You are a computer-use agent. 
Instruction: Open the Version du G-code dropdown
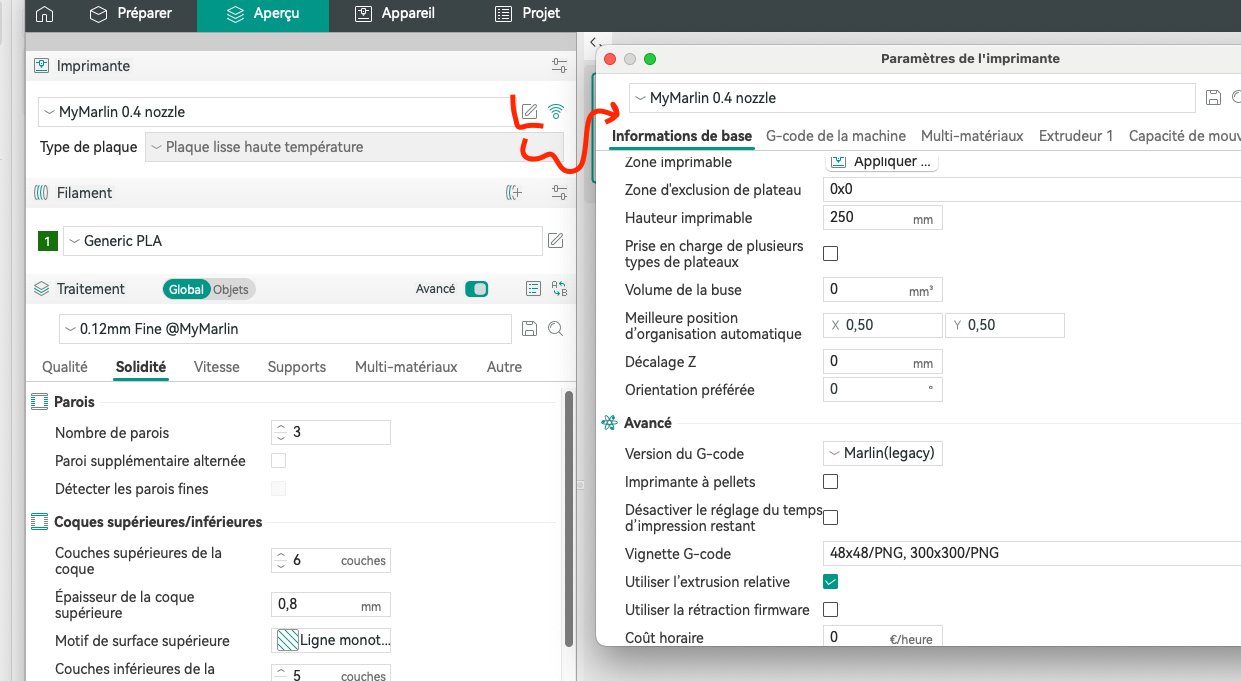(882, 453)
